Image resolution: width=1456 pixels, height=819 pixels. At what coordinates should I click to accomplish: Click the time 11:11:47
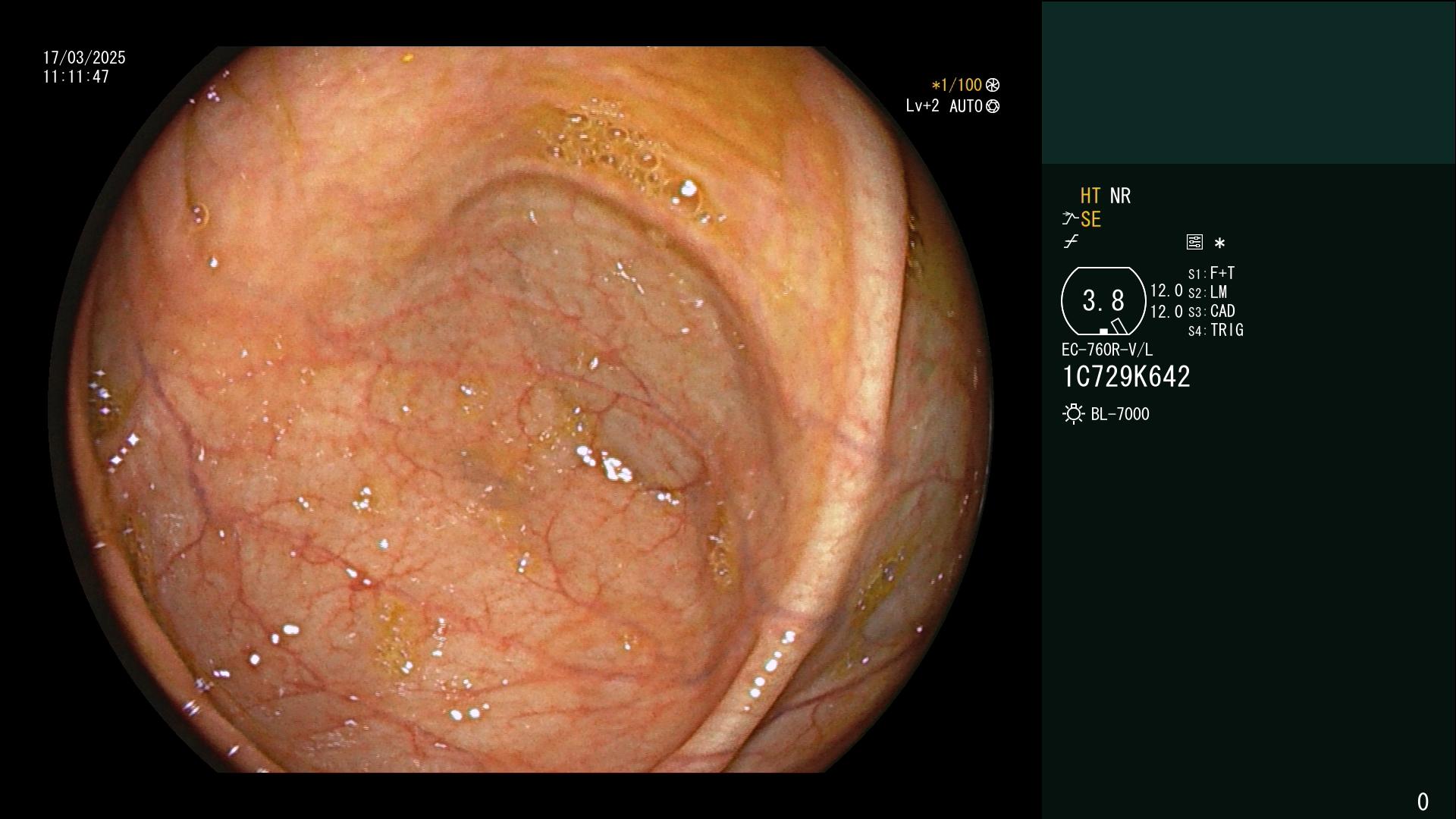point(76,77)
